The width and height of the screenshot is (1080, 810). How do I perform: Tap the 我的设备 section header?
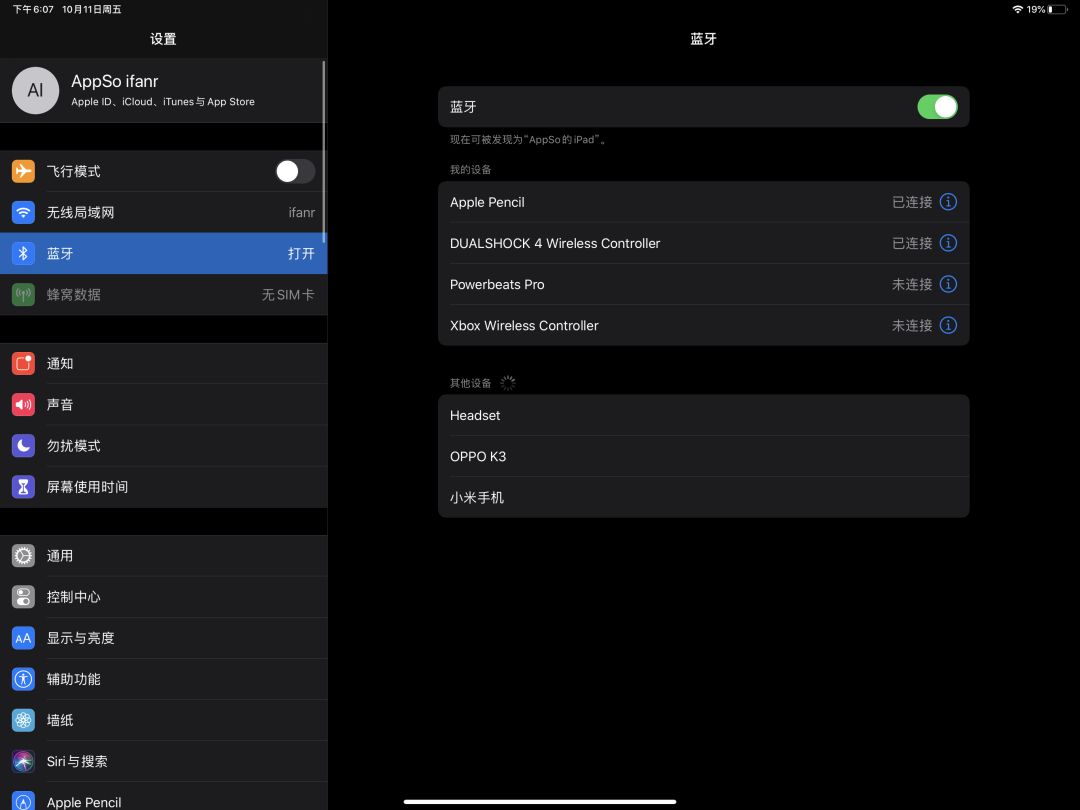coord(470,169)
